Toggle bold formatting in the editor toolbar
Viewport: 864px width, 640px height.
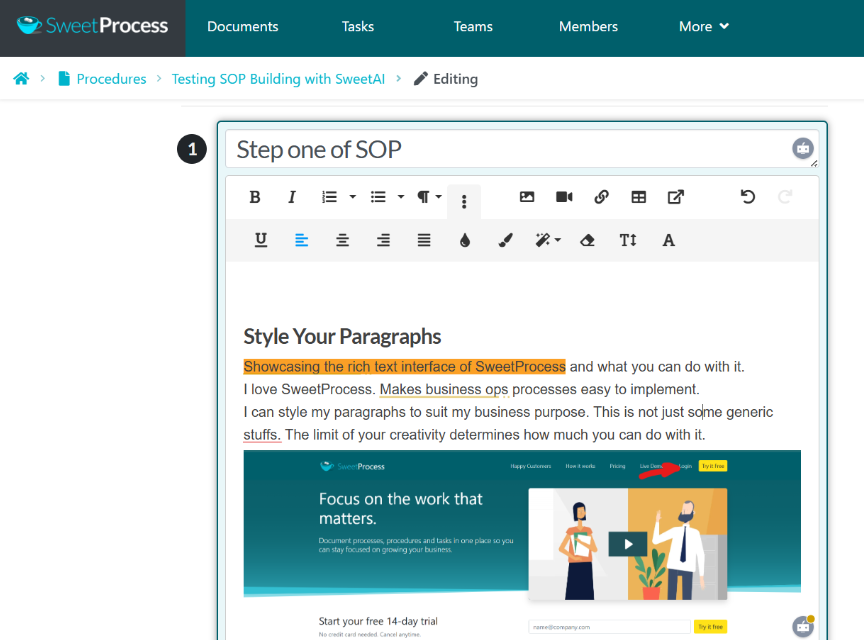[x=255, y=197]
